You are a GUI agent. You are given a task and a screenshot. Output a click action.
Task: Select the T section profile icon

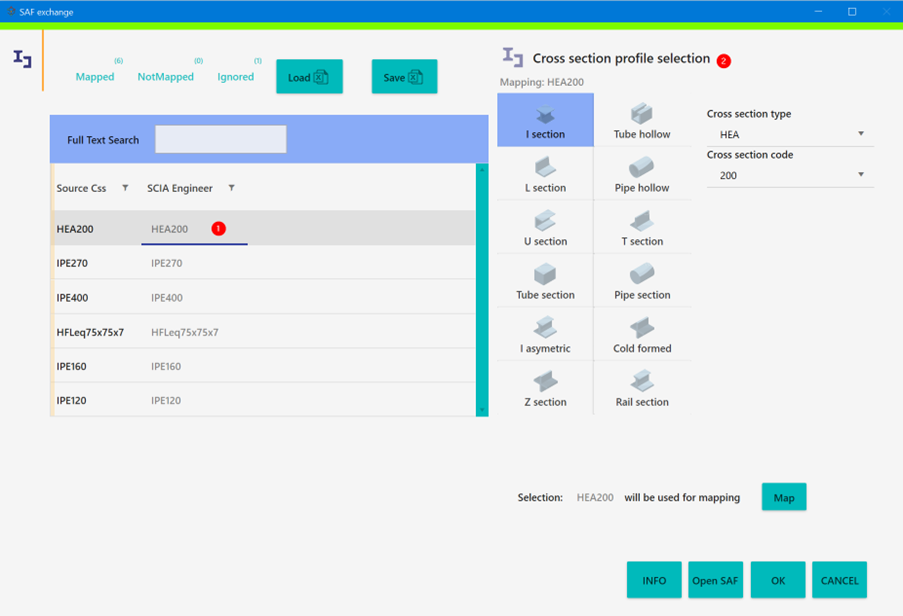pos(641,227)
